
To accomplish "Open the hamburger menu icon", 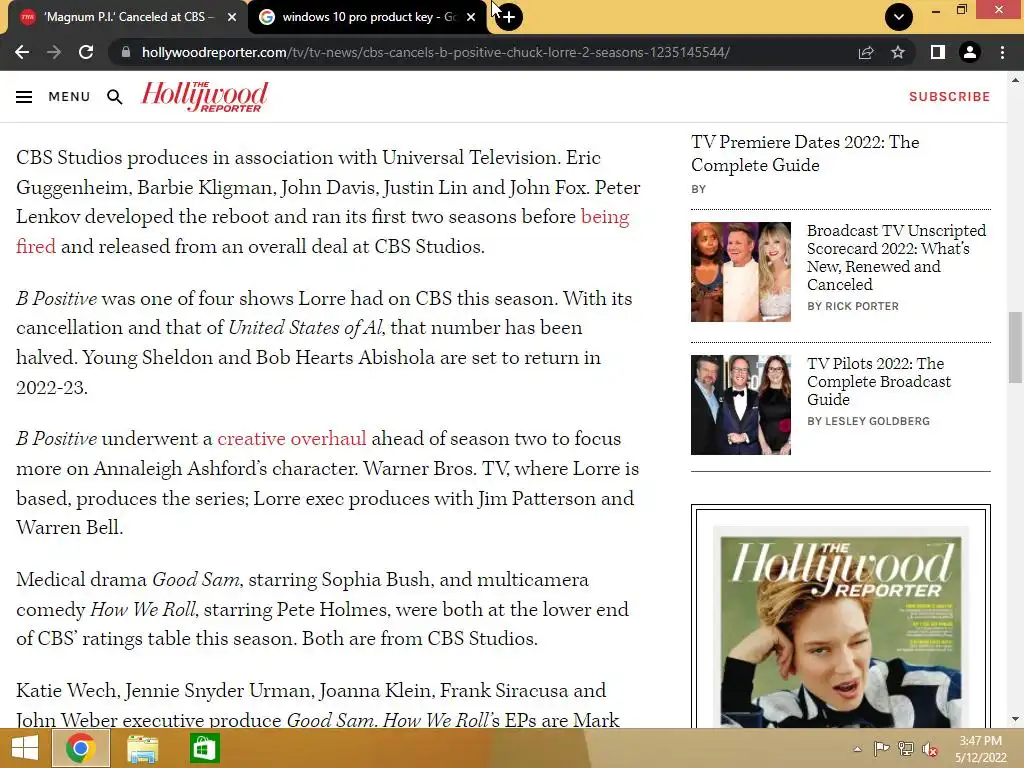I will click(x=24, y=97).
